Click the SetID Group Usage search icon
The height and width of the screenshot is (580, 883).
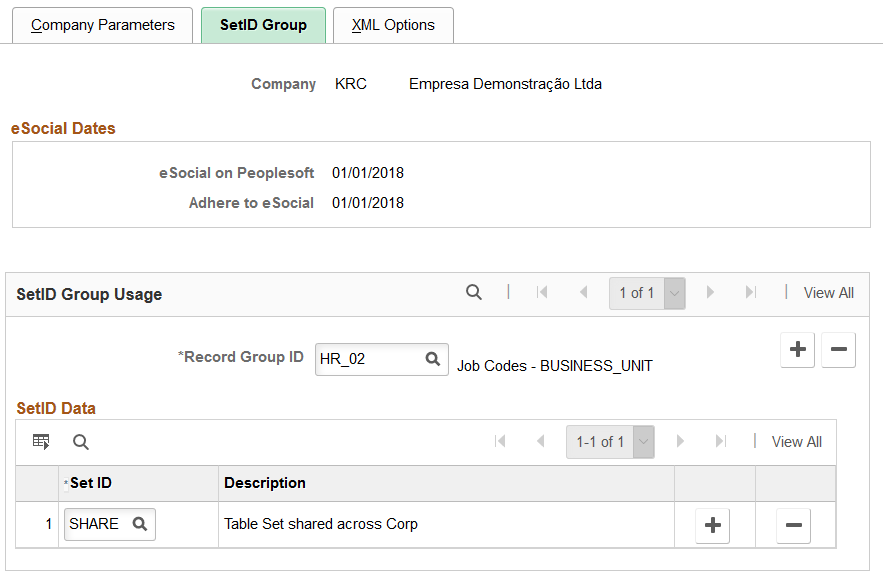pyautogui.click(x=474, y=292)
